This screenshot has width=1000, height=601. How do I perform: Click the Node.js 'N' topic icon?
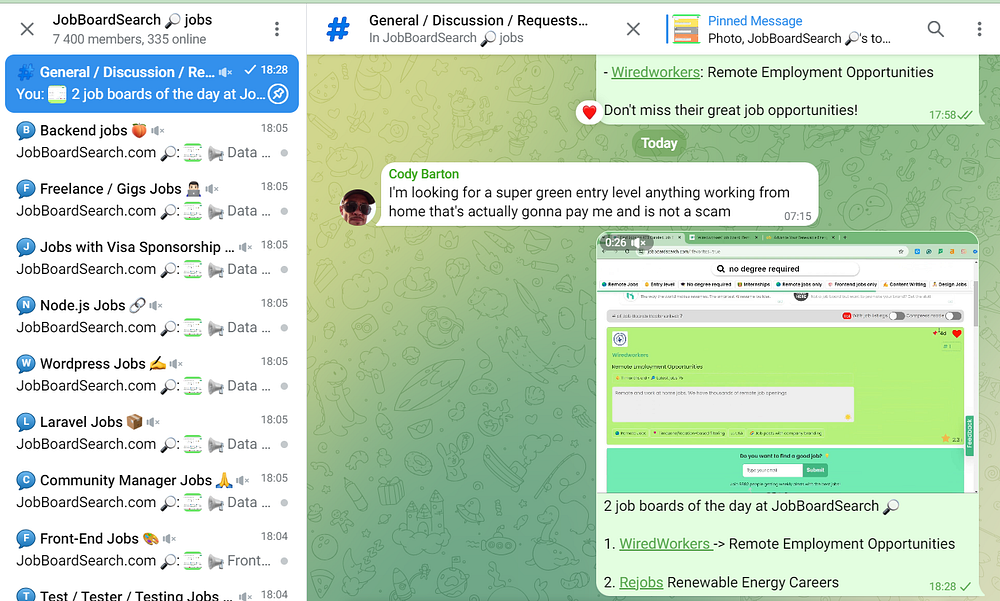pyautogui.click(x=26, y=305)
